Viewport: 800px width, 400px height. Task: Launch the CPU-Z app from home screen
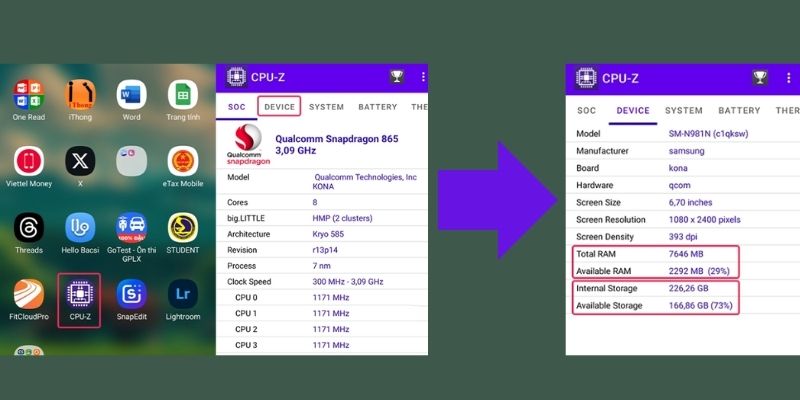tap(80, 294)
